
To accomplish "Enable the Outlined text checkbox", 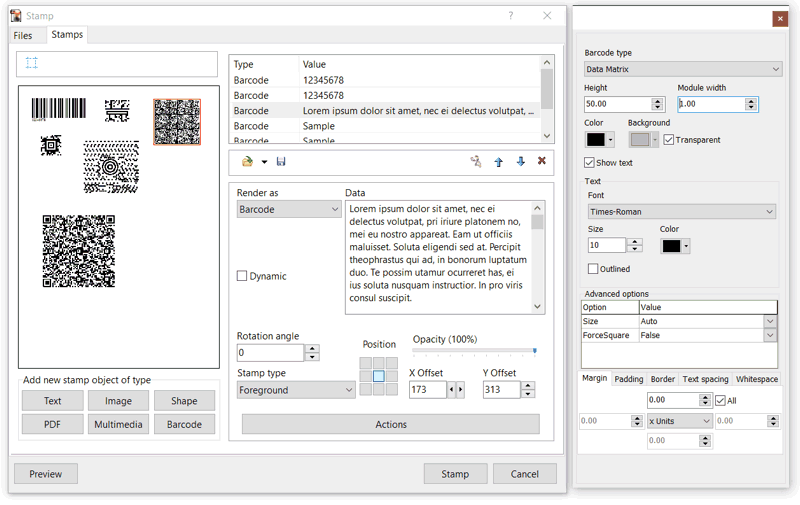I will coord(593,269).
